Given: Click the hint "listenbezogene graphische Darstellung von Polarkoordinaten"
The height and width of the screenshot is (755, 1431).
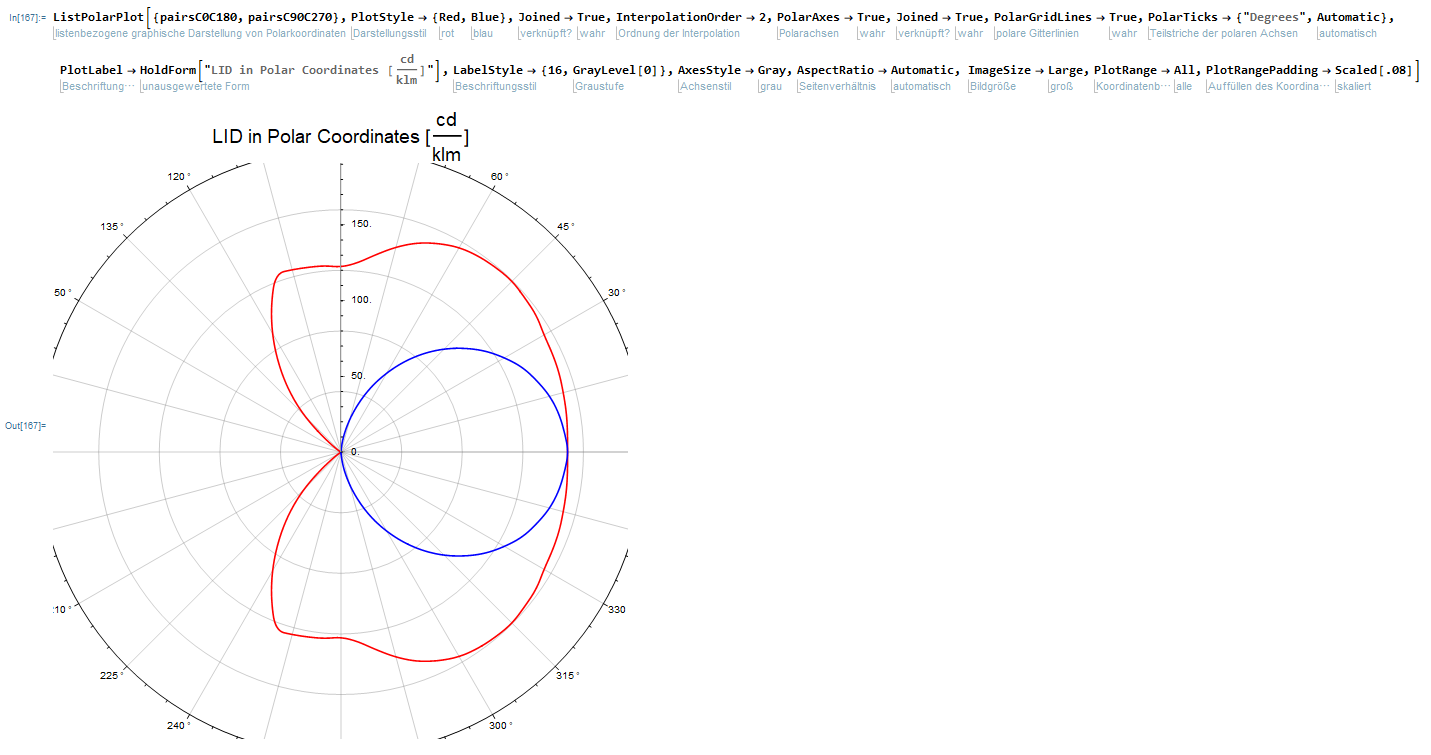Looking at the screenshot, I should pyautogui.click(x=200, y=34).
